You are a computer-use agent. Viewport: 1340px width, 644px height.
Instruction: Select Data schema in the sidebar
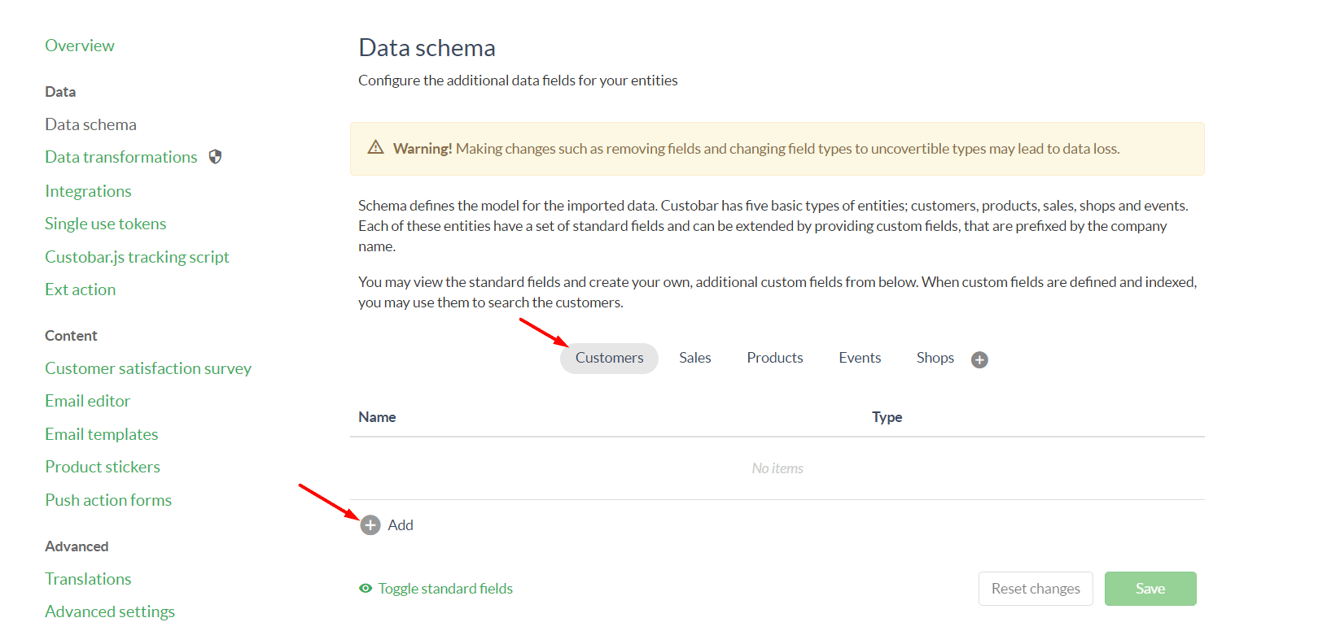[91, 125]
